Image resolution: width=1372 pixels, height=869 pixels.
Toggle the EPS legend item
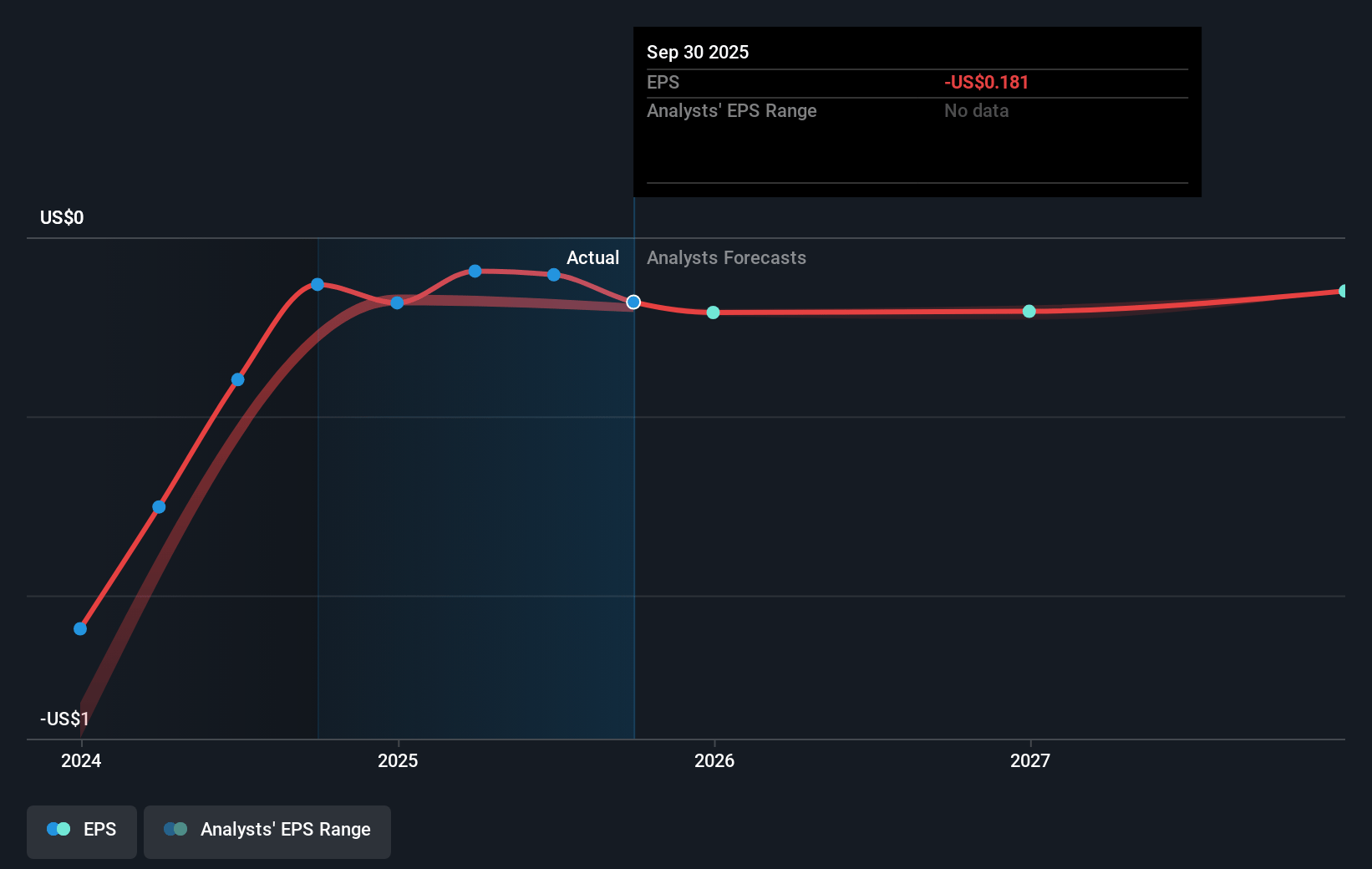(x=82, y=831)
